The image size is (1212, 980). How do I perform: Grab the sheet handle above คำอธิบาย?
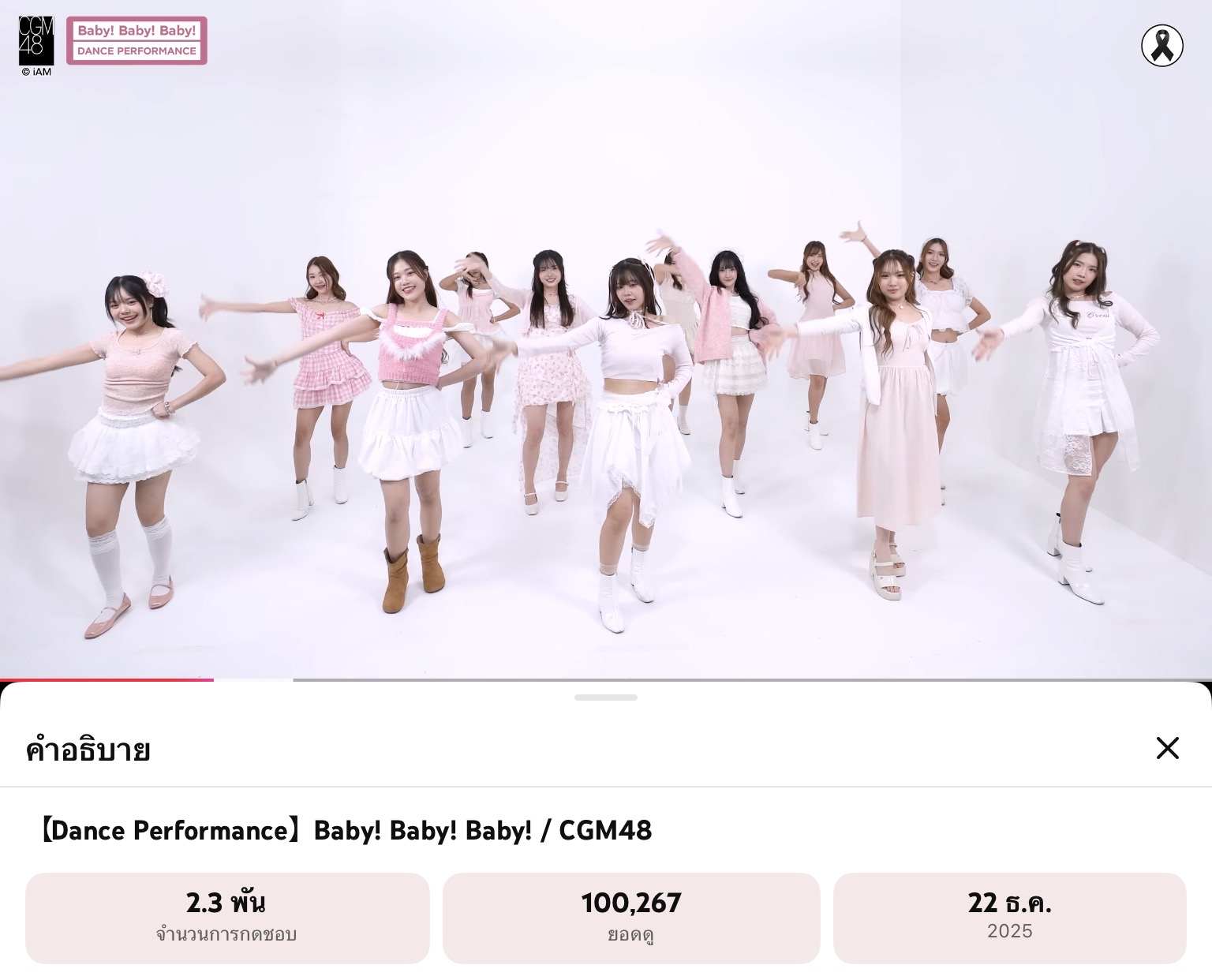(x=606, y=698)
